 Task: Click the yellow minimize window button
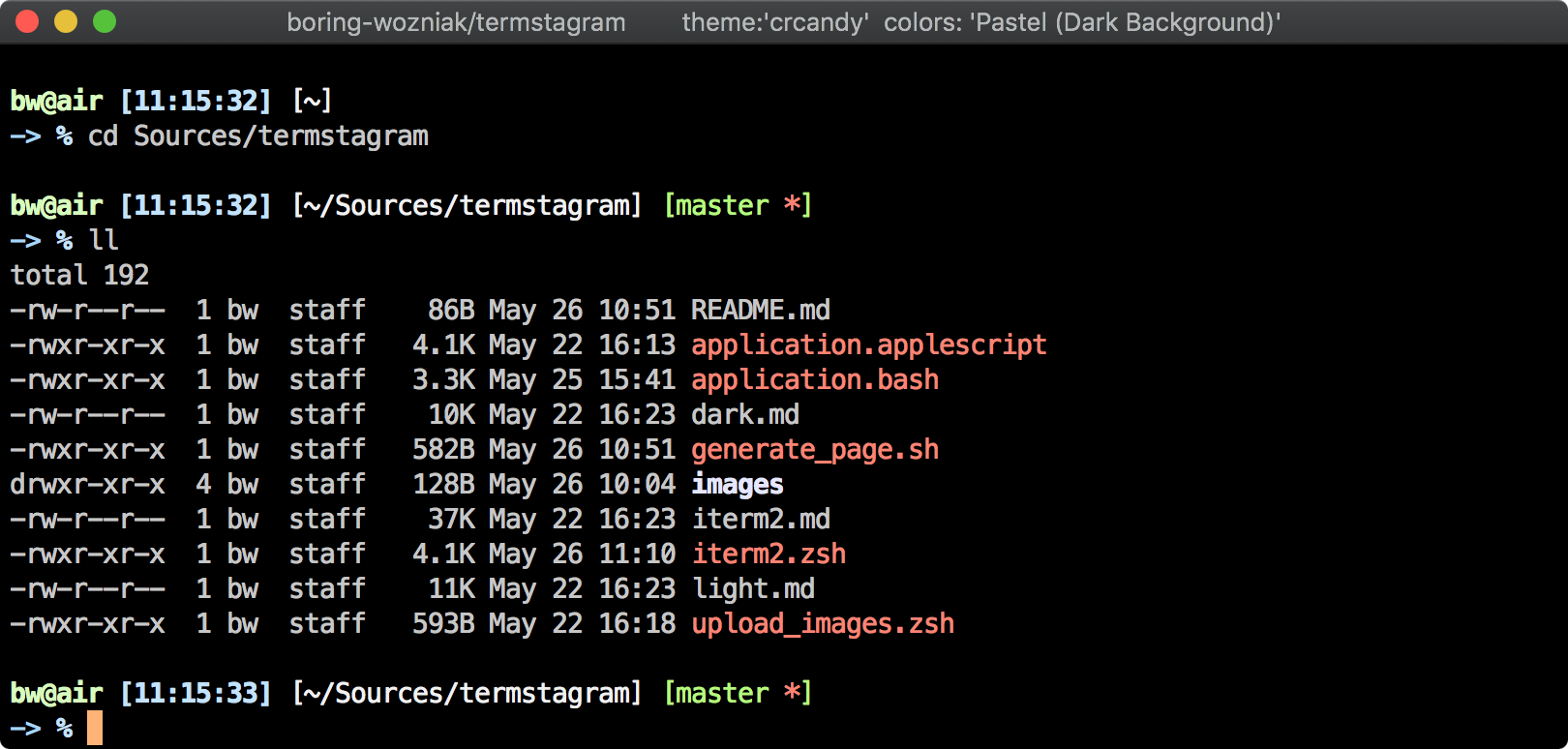(x=66, y=21)
